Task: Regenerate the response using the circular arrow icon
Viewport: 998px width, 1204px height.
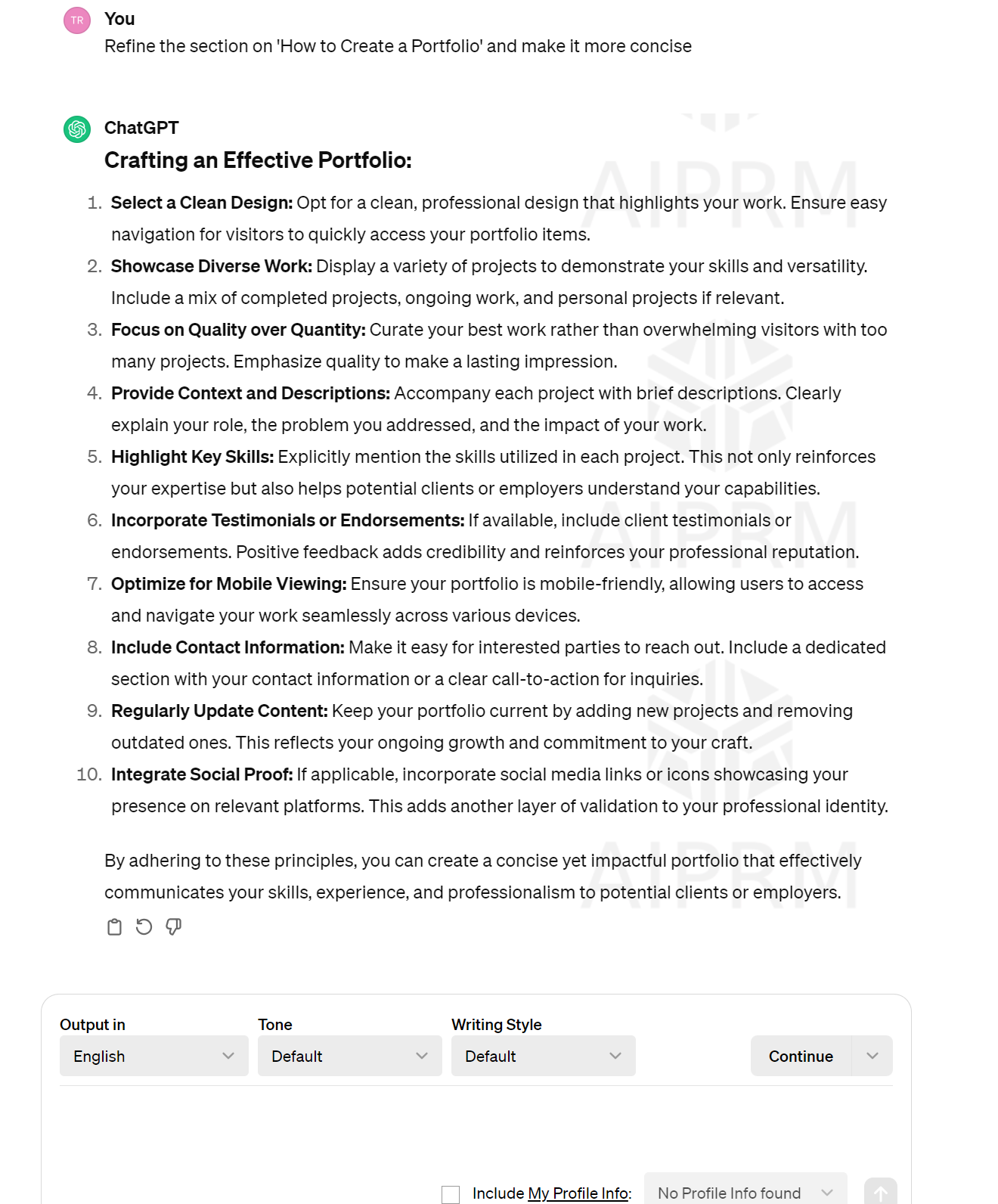Action: point(144,926)
